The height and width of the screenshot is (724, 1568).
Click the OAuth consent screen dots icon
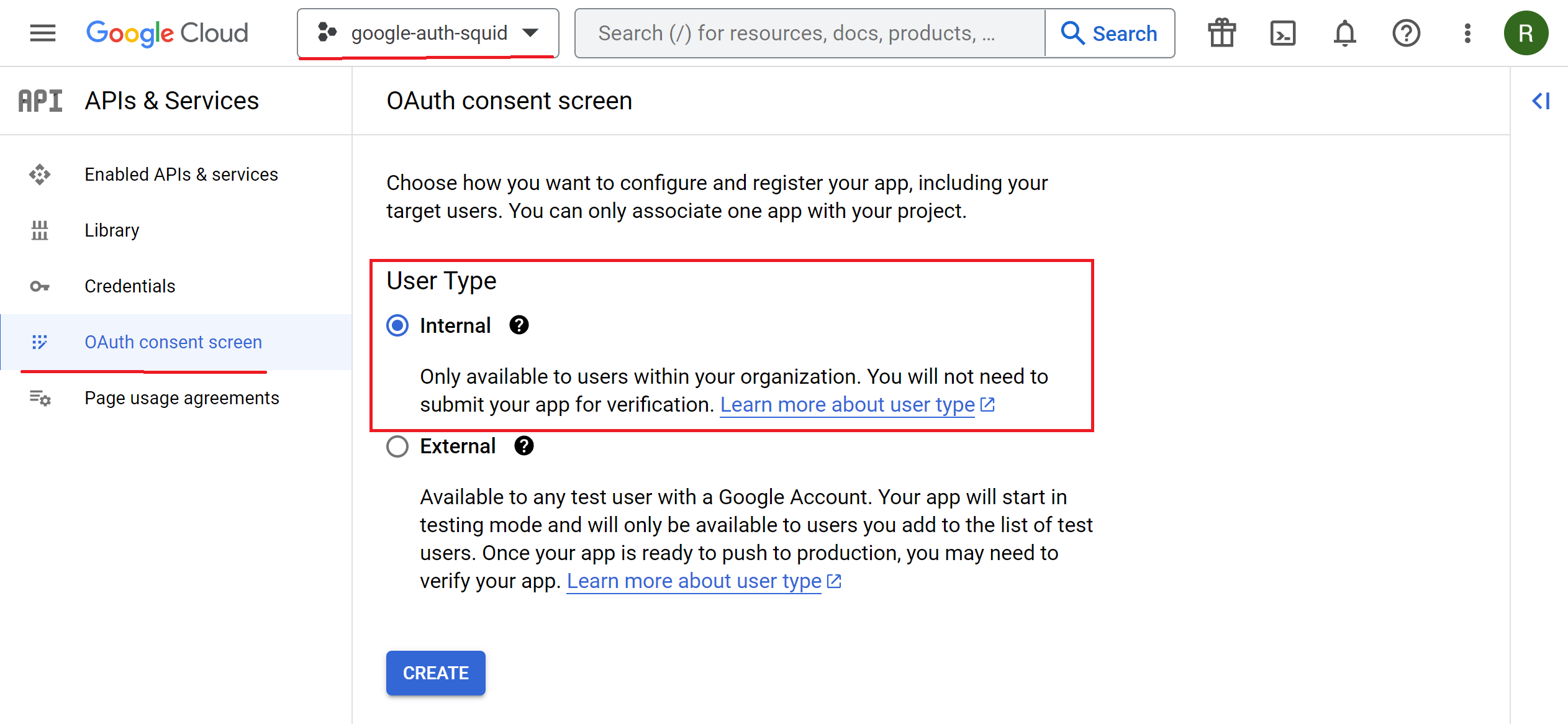coord(40,342)
